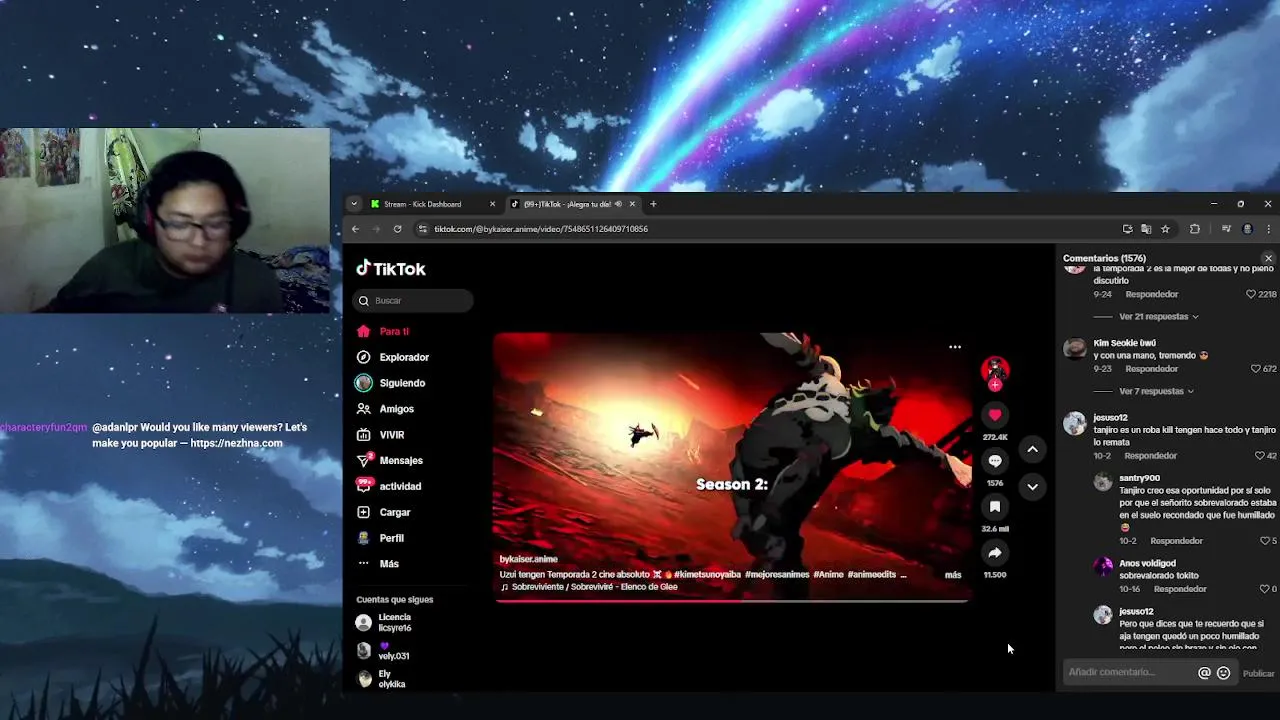Image resolution: width=1280 pixels, height=720 pixels.
Task: Switch to Stream - Kick Dashboard tab
Action: [432, 204]
